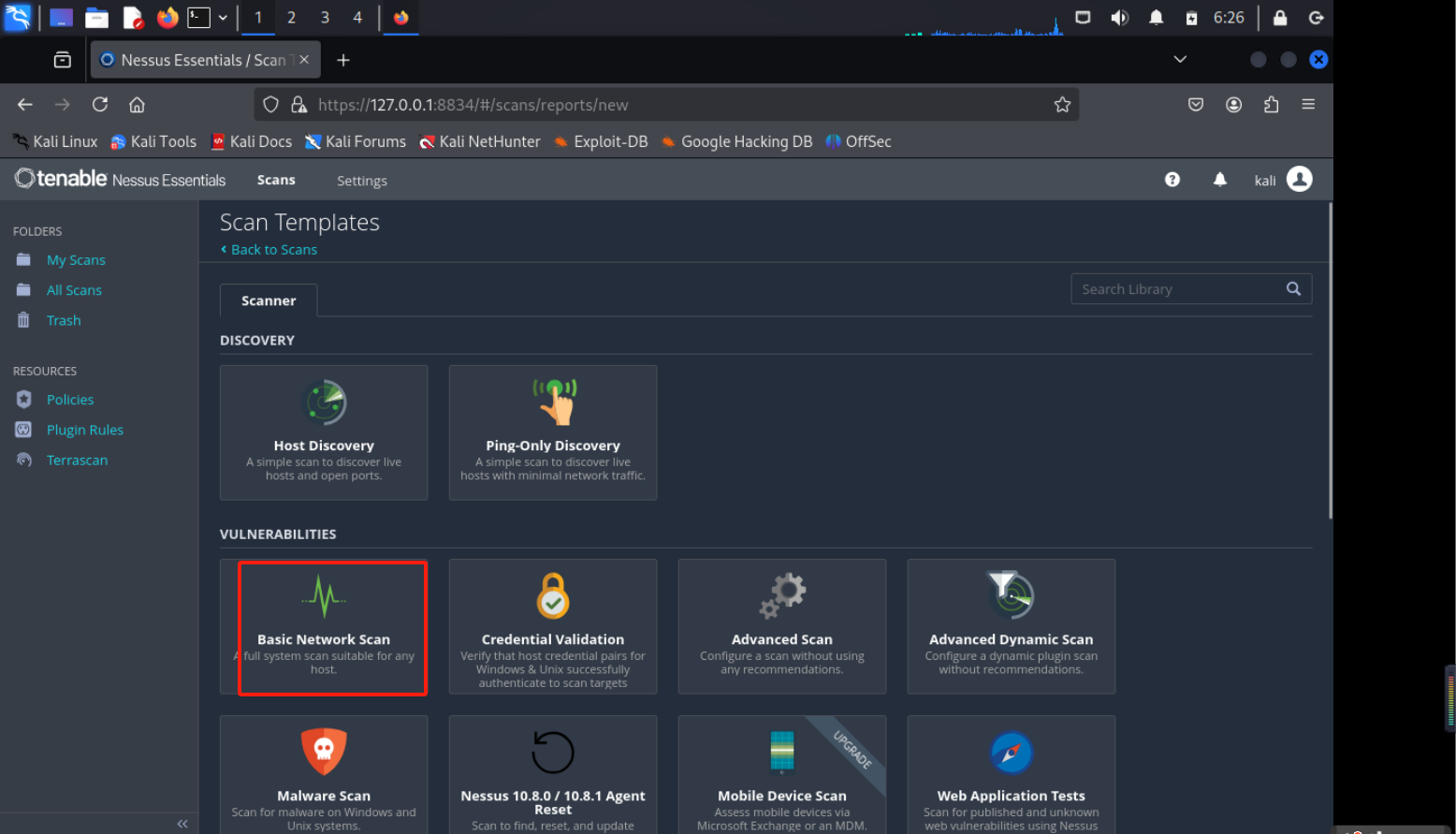1456x834 pixels.
Task: Reload the current page
Action: [x=100, y=104]
